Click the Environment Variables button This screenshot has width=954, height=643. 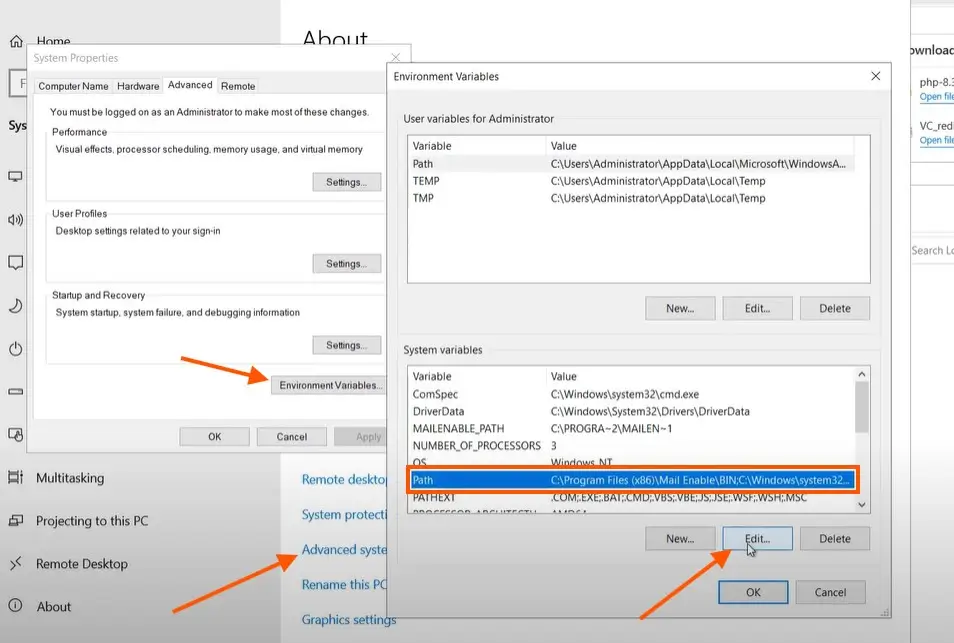point(329,385)
